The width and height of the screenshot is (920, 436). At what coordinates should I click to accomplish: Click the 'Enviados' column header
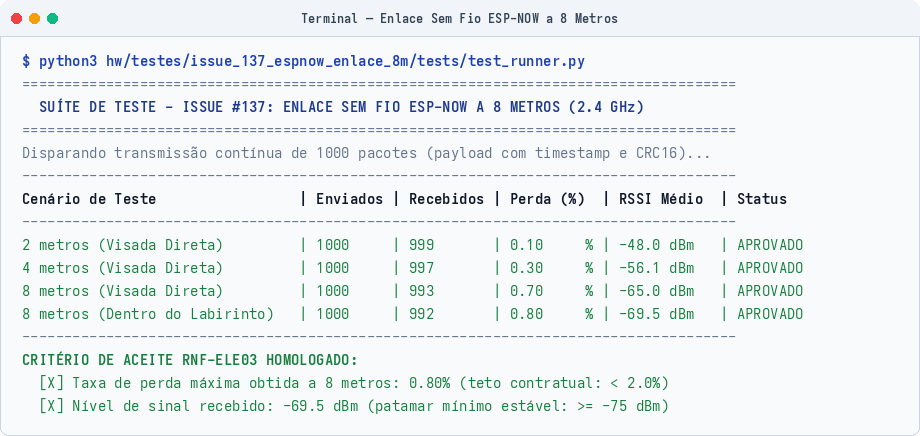pyautogui.click(x=350, y=199)
